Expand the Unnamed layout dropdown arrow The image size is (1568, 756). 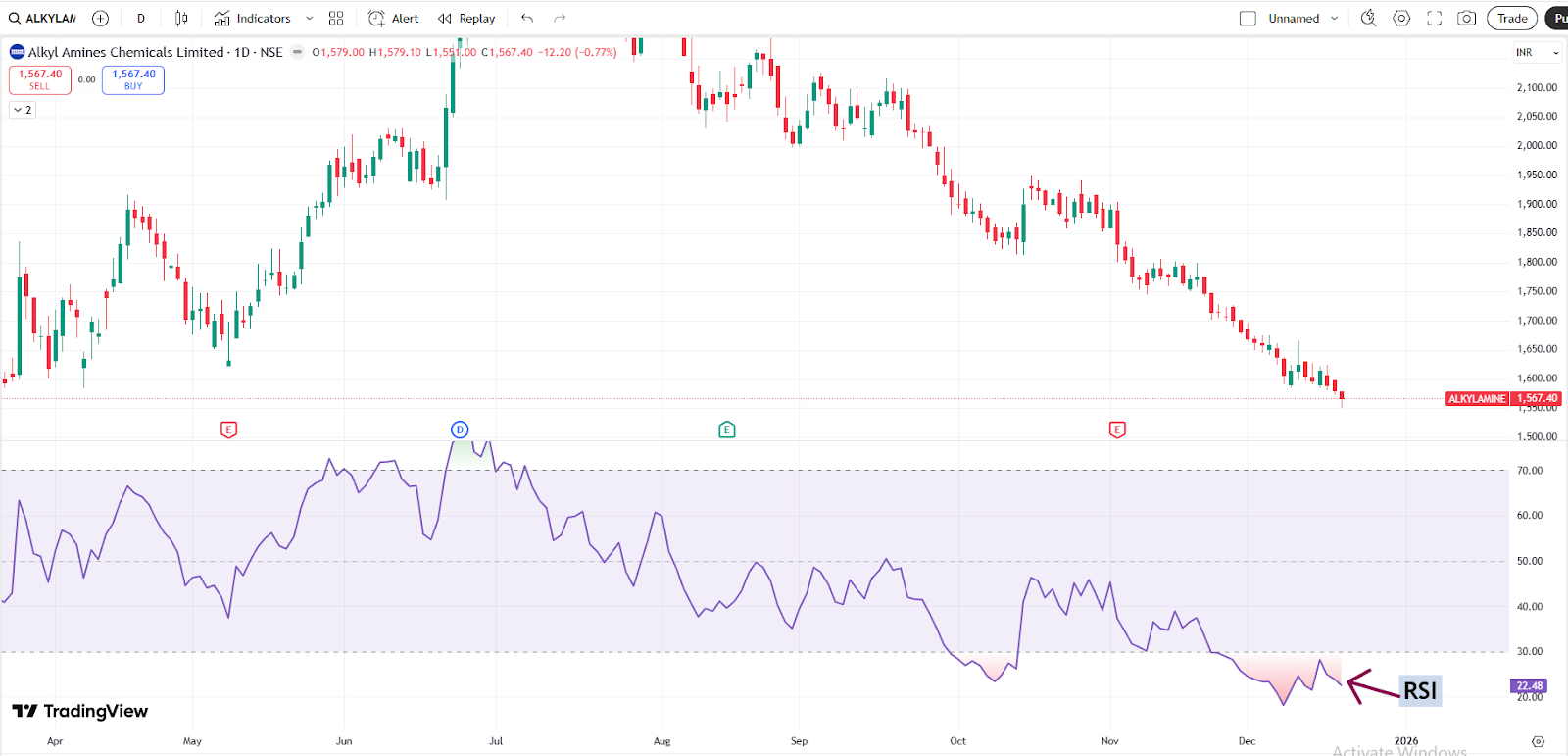point(1335,19)
